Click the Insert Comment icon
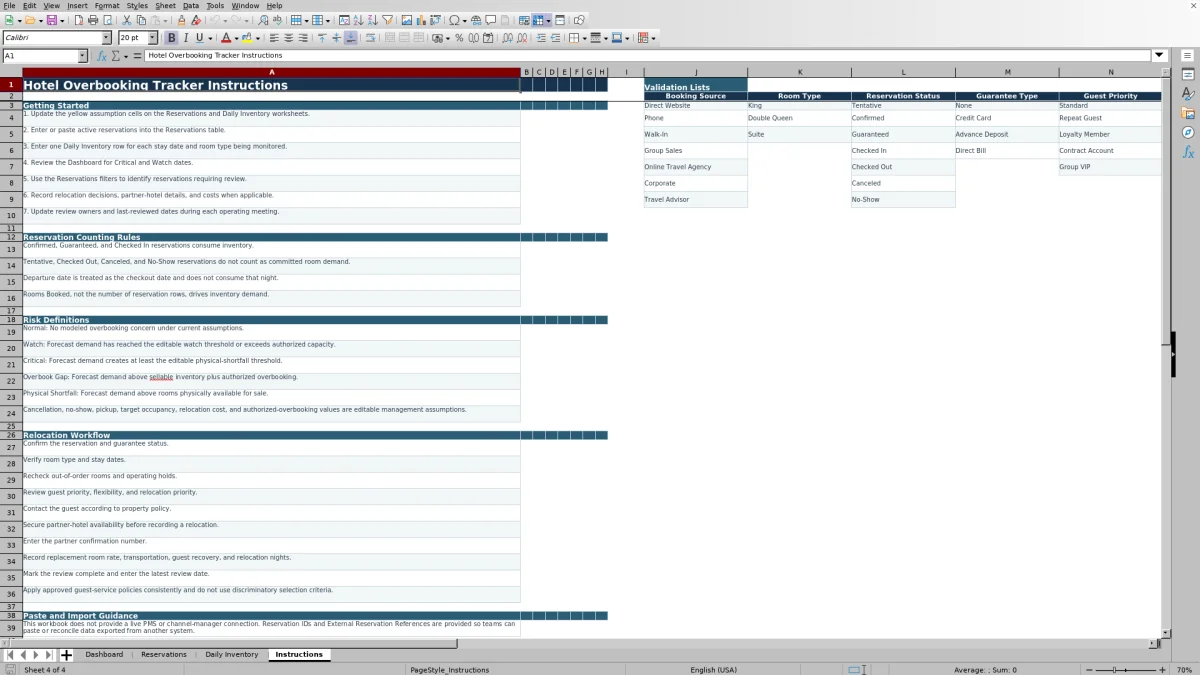The height and width of the screenshot is (675, 1200). pyautogui.click(x=491, y=20)
